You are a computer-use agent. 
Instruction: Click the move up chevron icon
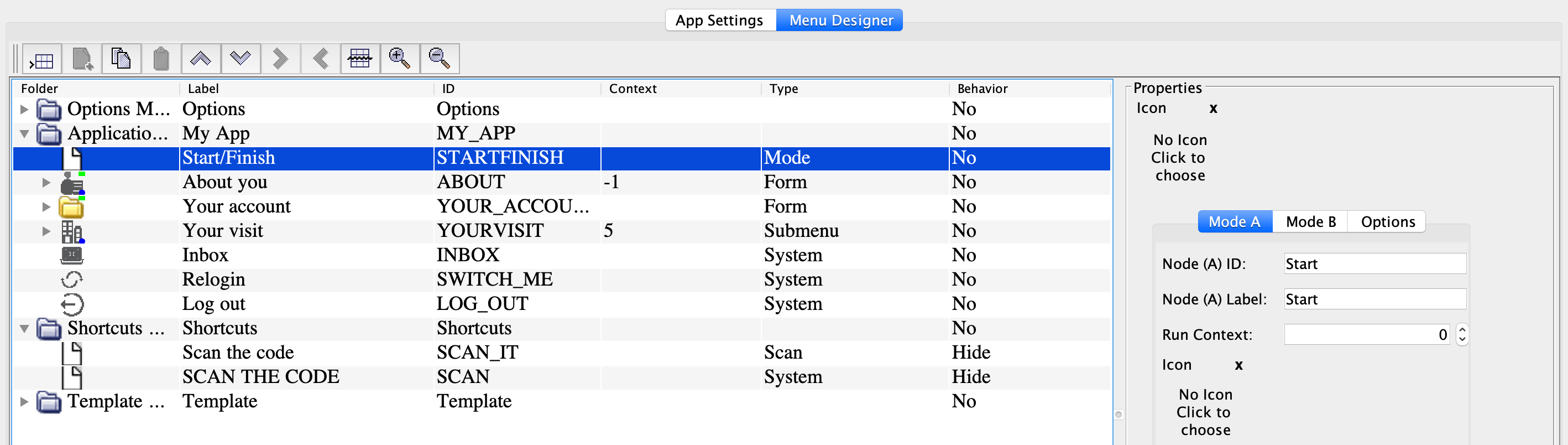point(200,59)
